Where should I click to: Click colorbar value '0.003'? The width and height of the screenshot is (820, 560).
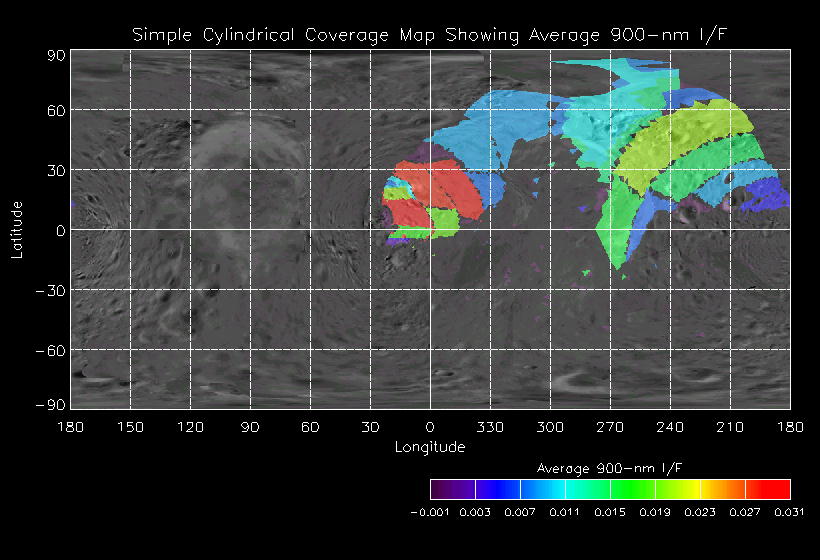tap(475, 512)
